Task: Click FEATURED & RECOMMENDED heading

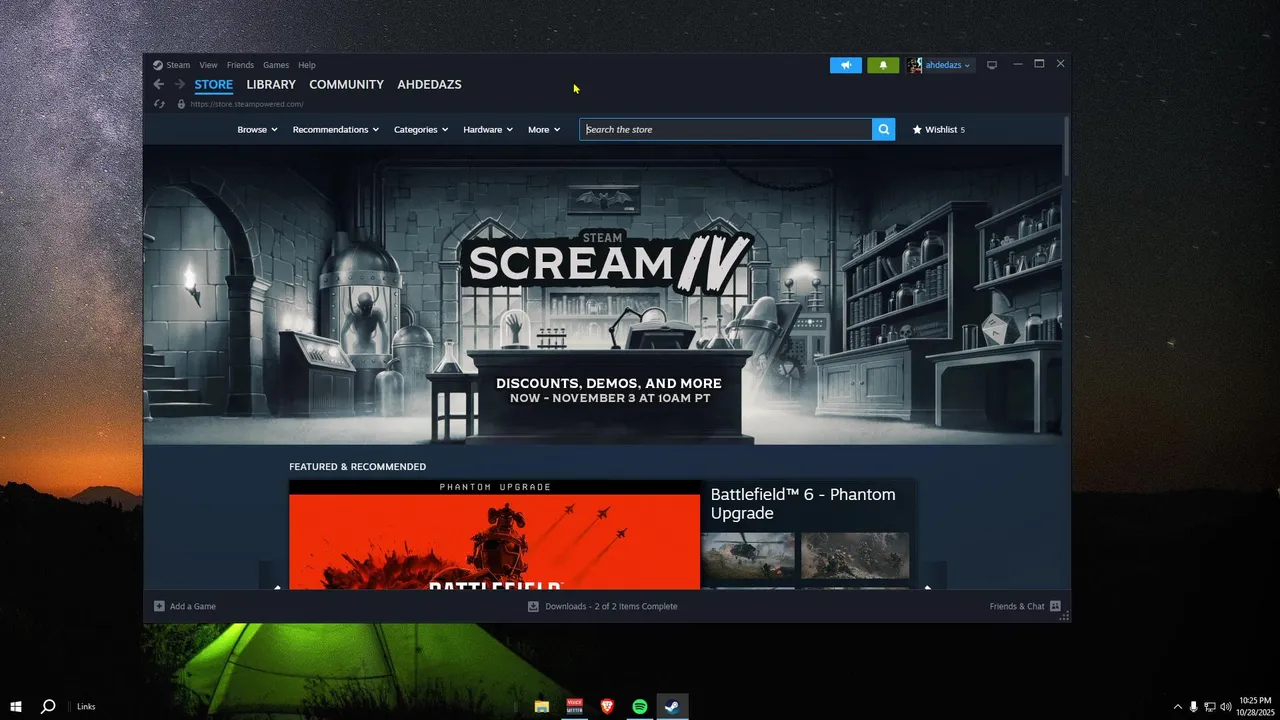Action: [357, 467]
